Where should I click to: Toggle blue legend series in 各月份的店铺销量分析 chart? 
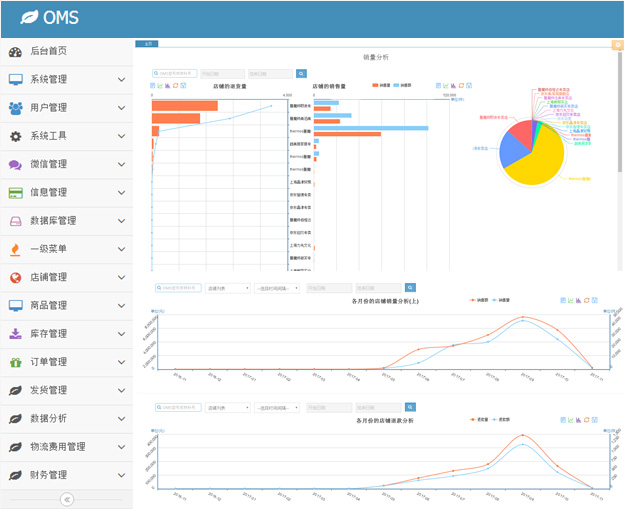(x=501, y=300)
